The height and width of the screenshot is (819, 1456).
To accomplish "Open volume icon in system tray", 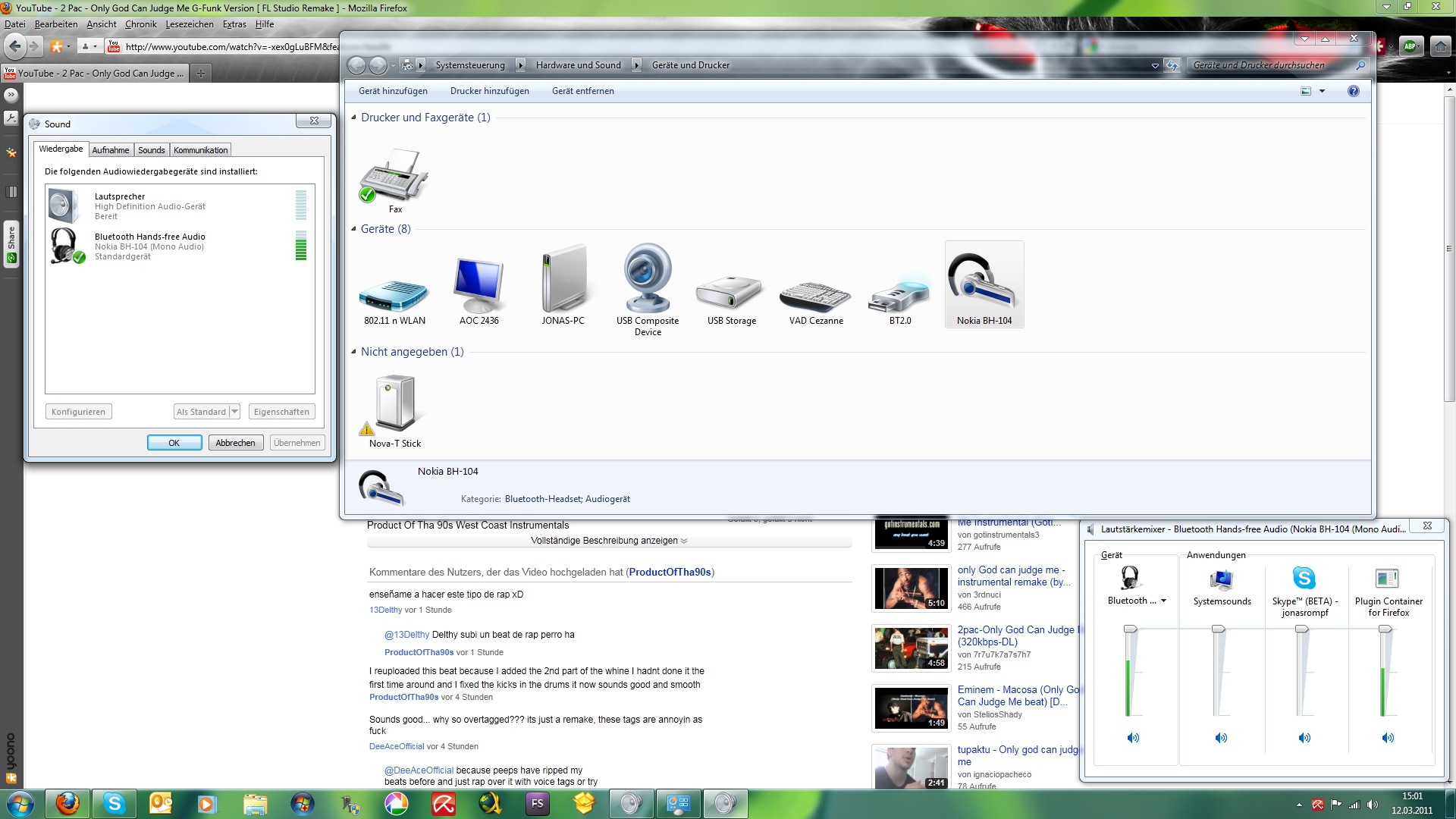I will (1372, 805).
